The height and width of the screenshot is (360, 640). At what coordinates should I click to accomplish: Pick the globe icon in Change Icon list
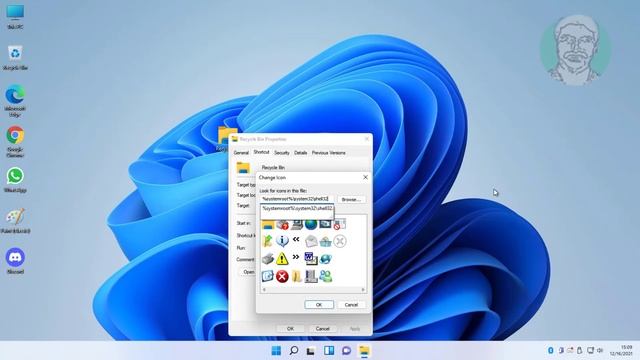(x=311, y=224)
